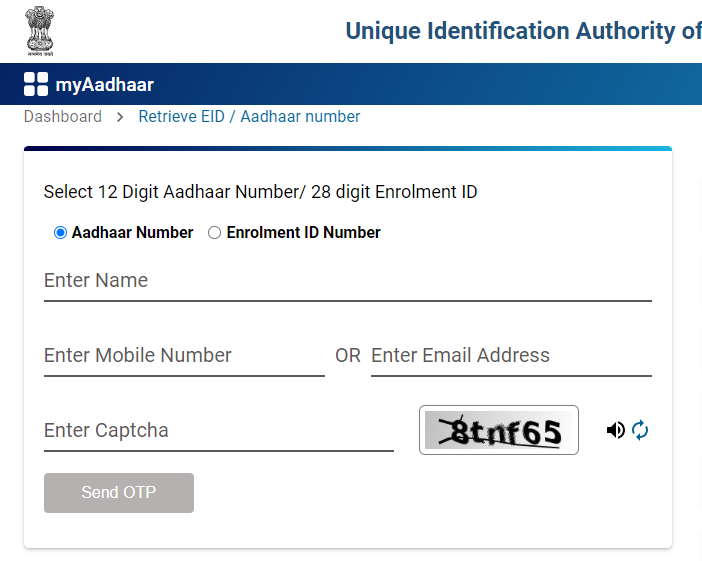Image resolution: width=702 pixels, height=561 pixels.
Task: Click the myAadhaar grid icon
Action: [36, 84]
